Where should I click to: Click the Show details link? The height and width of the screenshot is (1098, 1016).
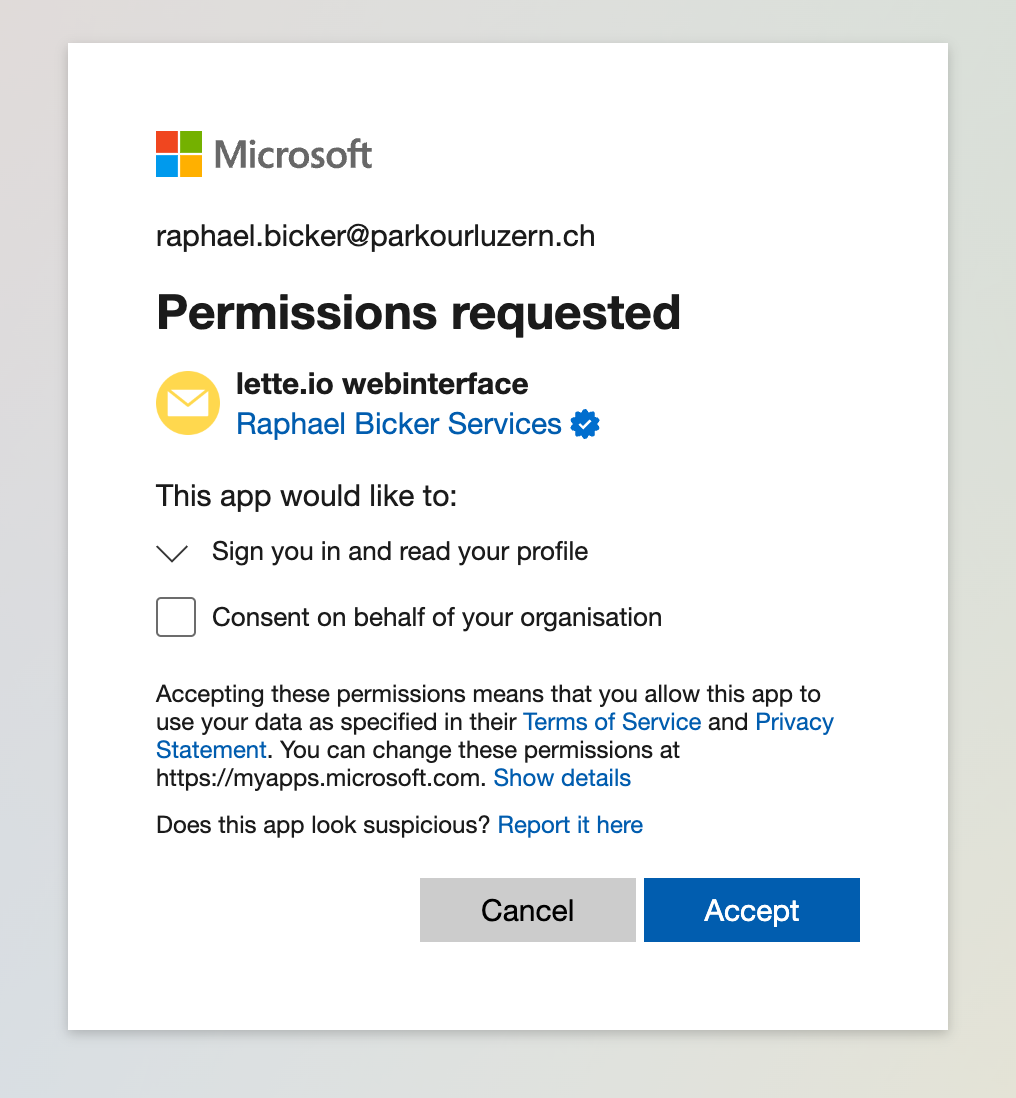[562, 778]
